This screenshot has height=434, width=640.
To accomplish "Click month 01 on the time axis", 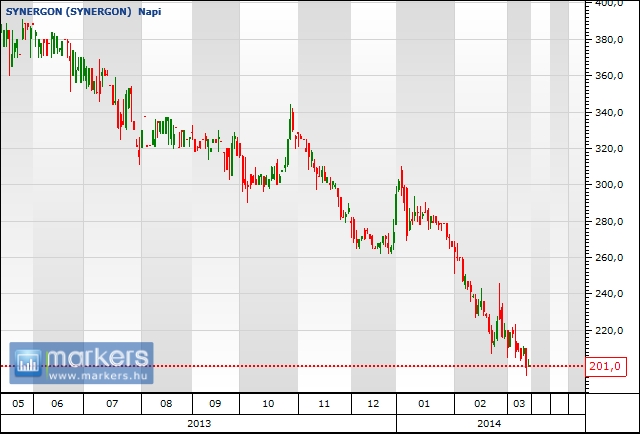I will coord(424,404).
